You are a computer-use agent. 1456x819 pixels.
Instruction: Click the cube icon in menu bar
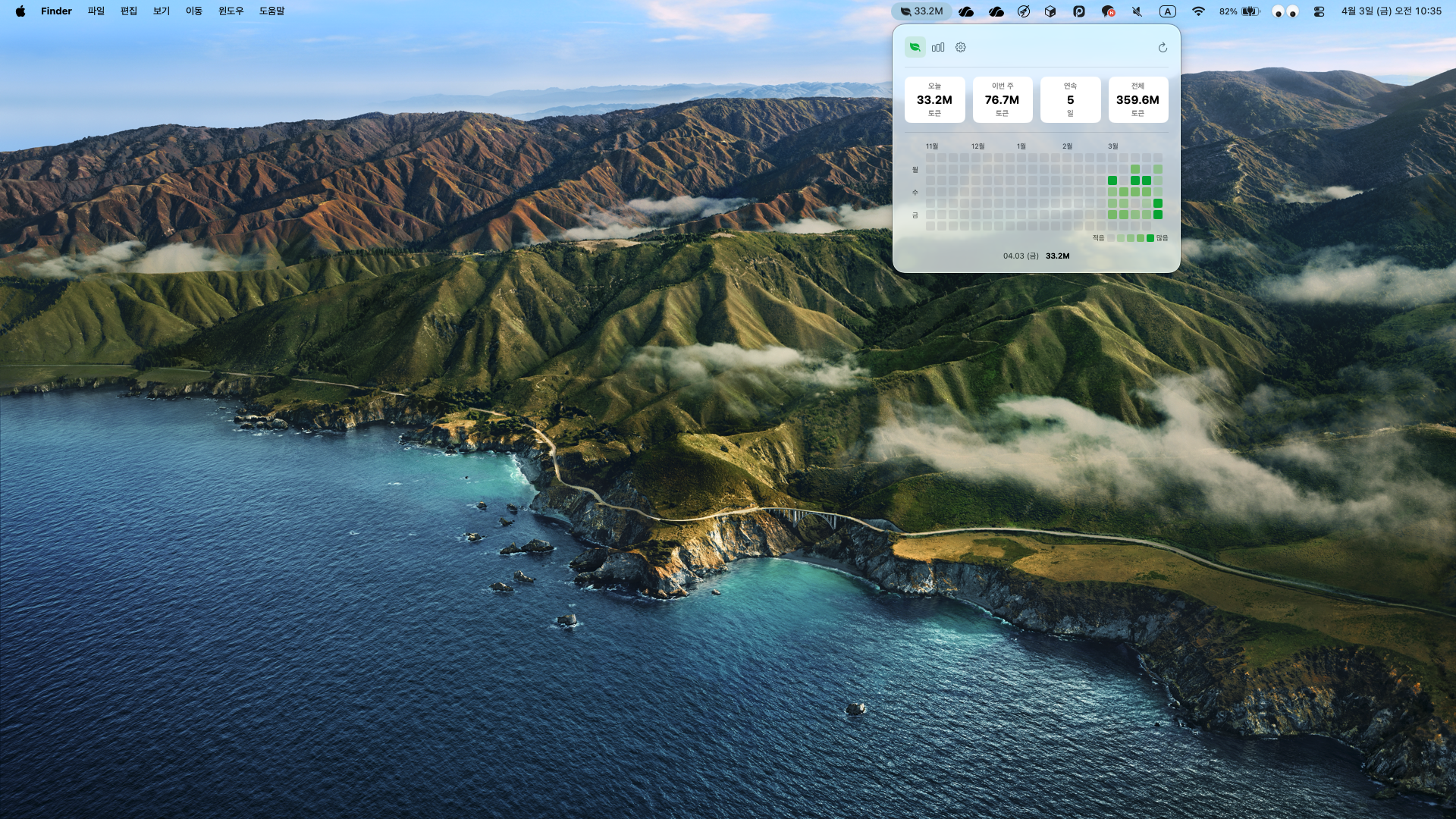pos(1050,11)
